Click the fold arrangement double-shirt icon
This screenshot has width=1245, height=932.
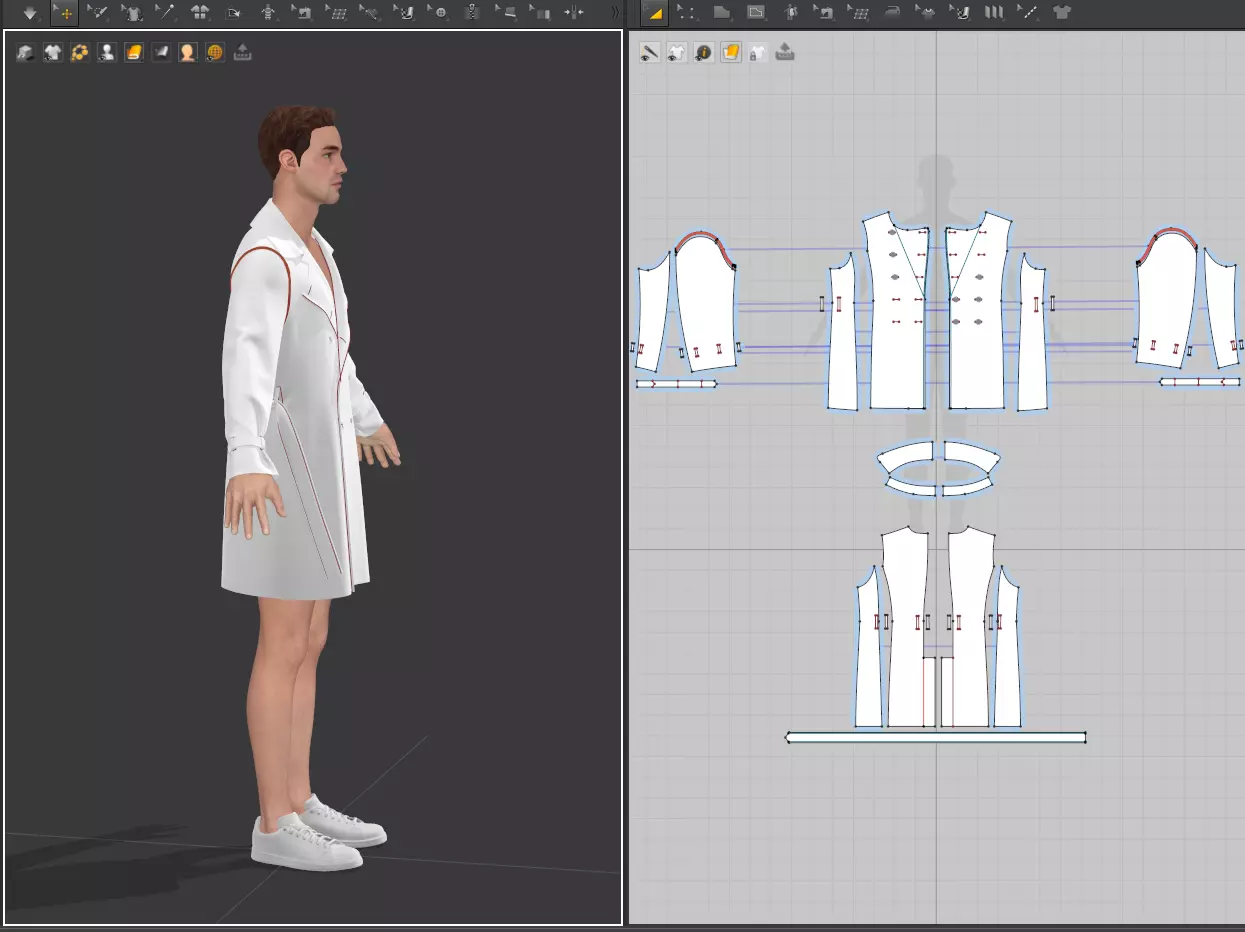(x=200, y=13)
